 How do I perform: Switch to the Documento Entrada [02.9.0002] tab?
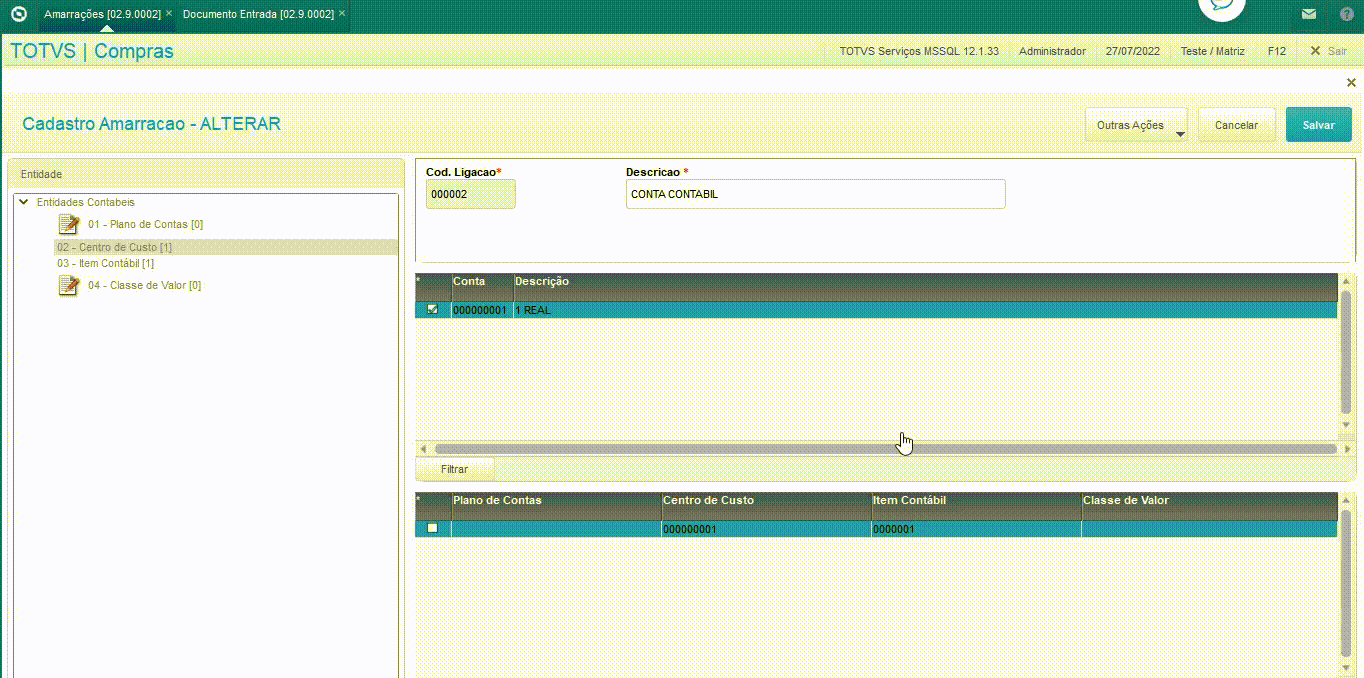[258, 14]
